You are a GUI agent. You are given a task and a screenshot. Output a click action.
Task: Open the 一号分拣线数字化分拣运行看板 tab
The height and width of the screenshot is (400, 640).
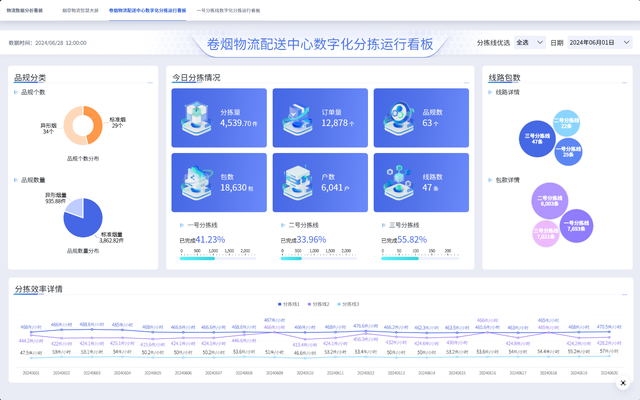point(228,11)
